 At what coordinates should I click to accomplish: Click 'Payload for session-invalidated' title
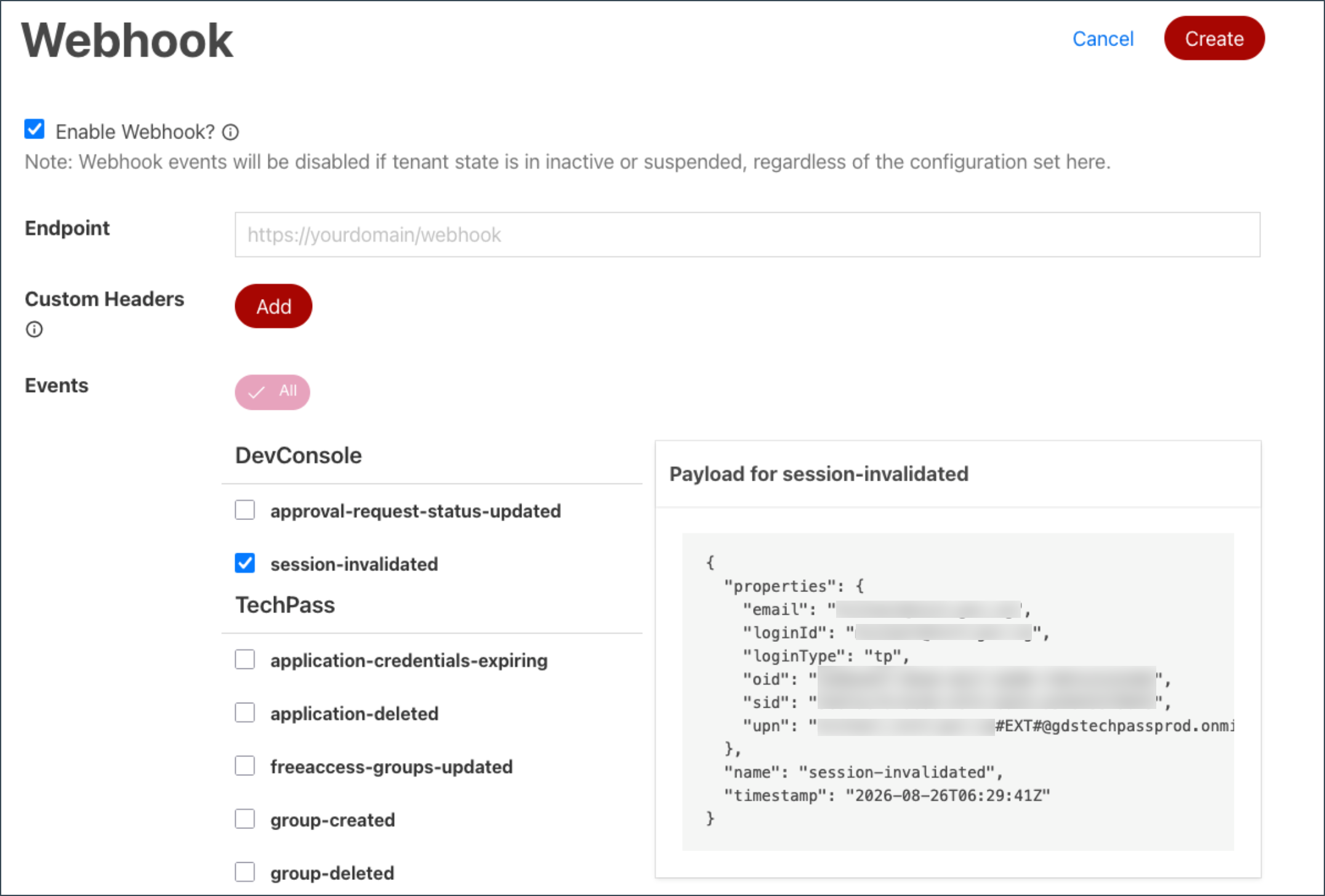pyautogui.click(x=819, y=474)
